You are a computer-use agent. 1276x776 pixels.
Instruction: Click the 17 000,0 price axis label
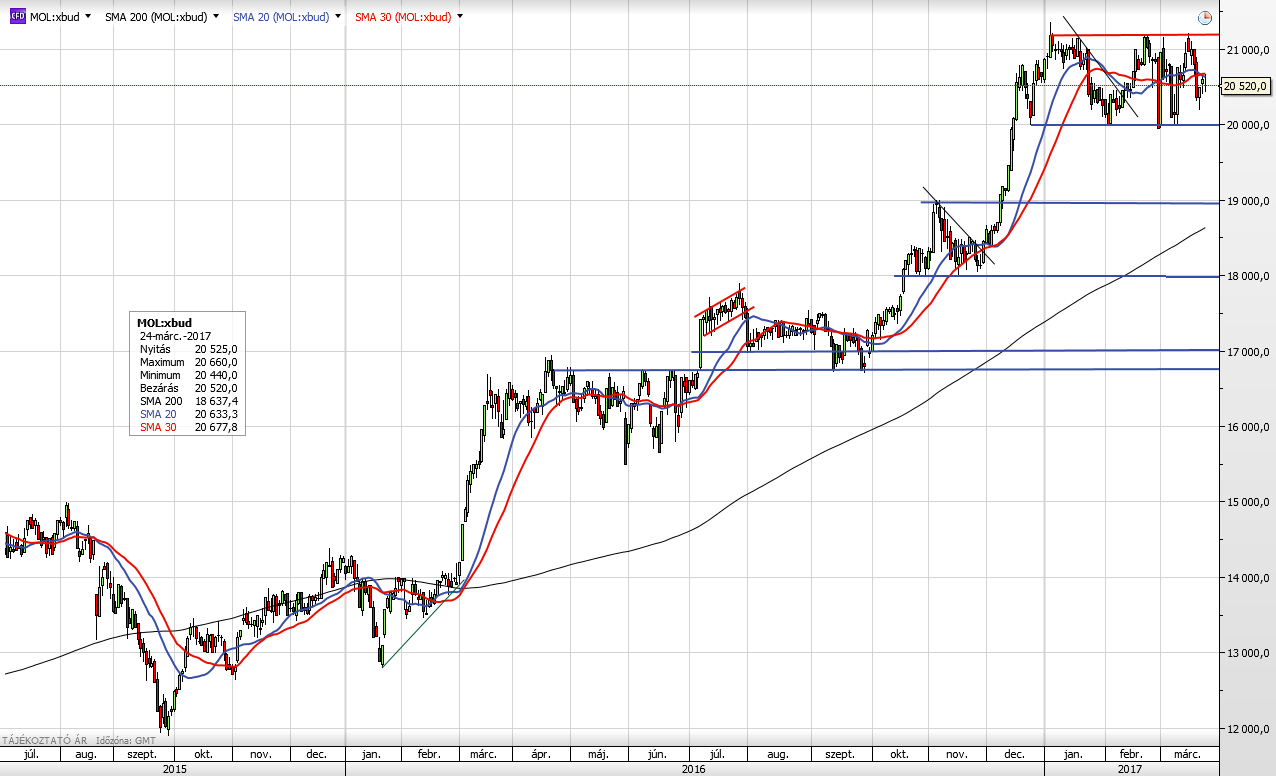coord(1248,352)
